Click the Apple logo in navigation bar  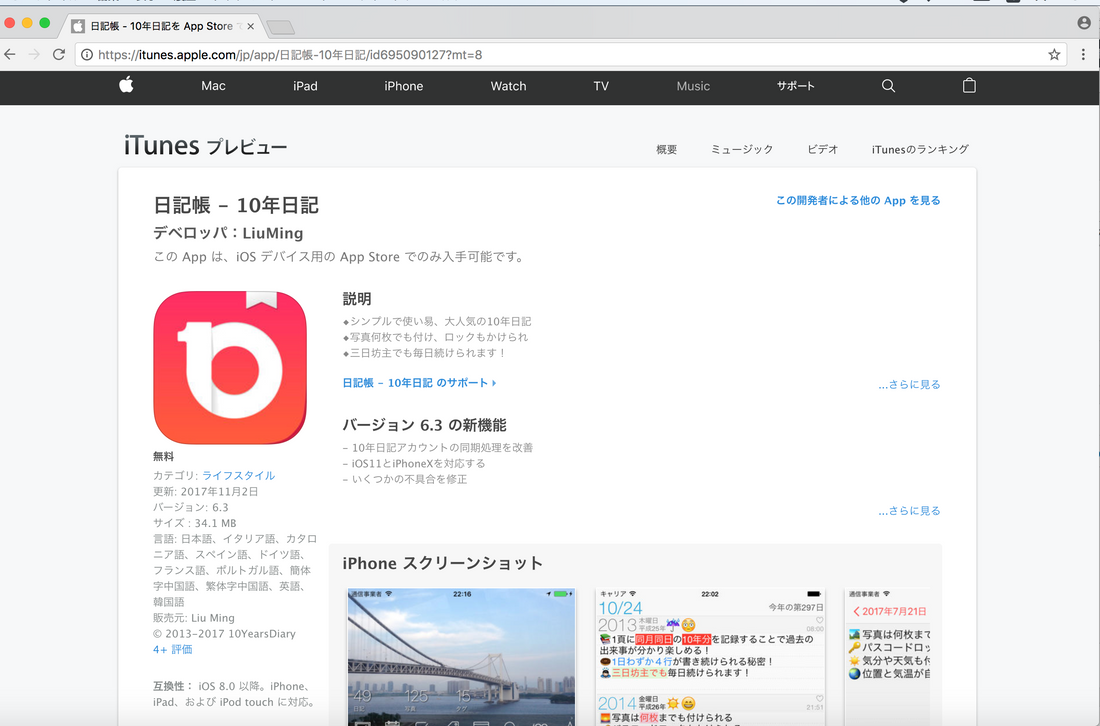126,85
